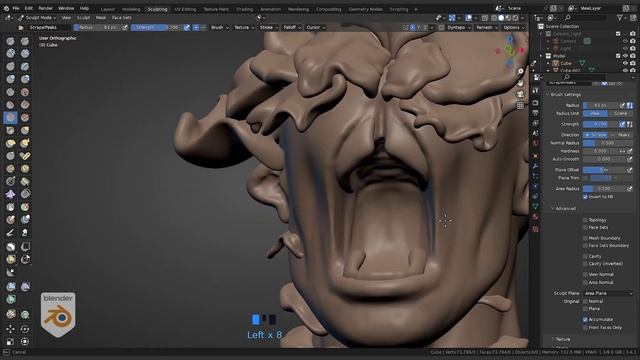Image resolution: width=640 pixels, height=360 pixels.
Task: Toggle camera view with viewport camera gizmo
Action: coord(520,94)
